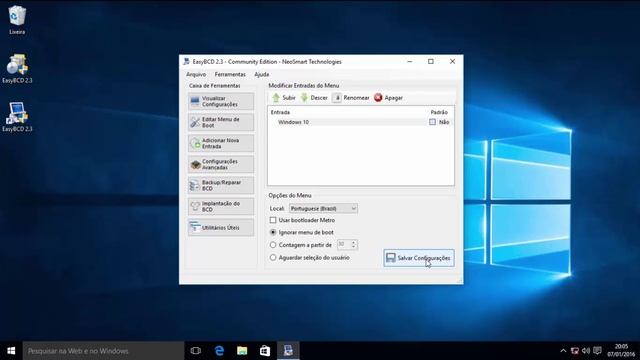This screenshot has height=360, width=640.
Task: Select Contagem a partir de option
Action: coord(273,245)
